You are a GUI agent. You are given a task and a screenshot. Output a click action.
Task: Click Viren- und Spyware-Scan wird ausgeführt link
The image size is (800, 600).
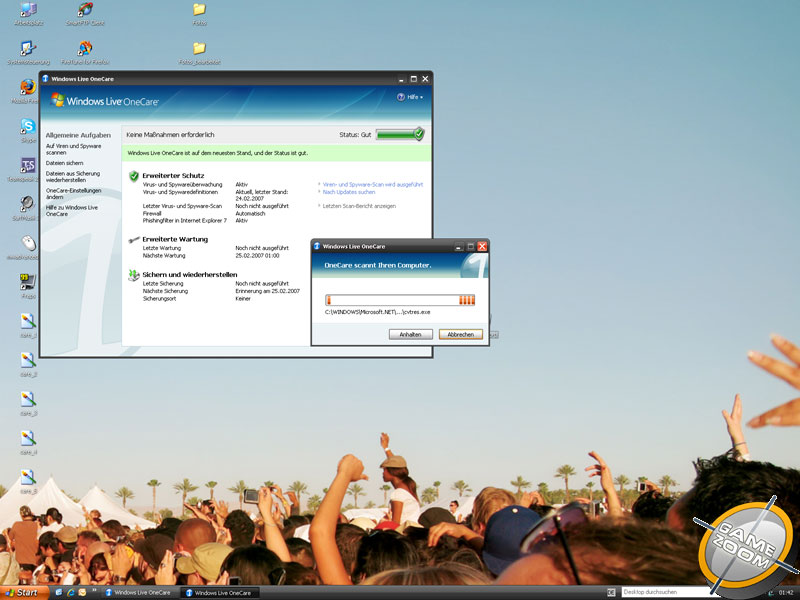(372, 185)
